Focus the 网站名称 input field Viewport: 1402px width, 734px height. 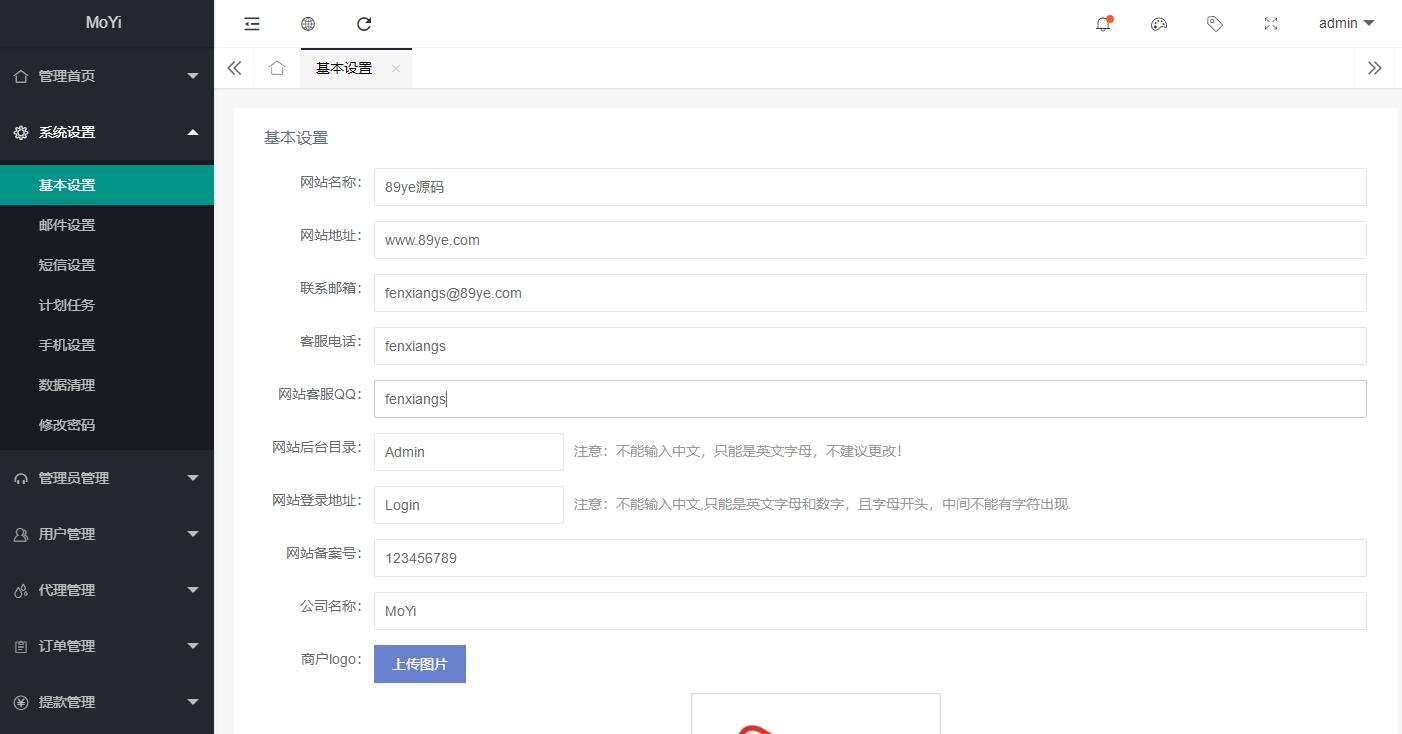[x=870, y=187]
